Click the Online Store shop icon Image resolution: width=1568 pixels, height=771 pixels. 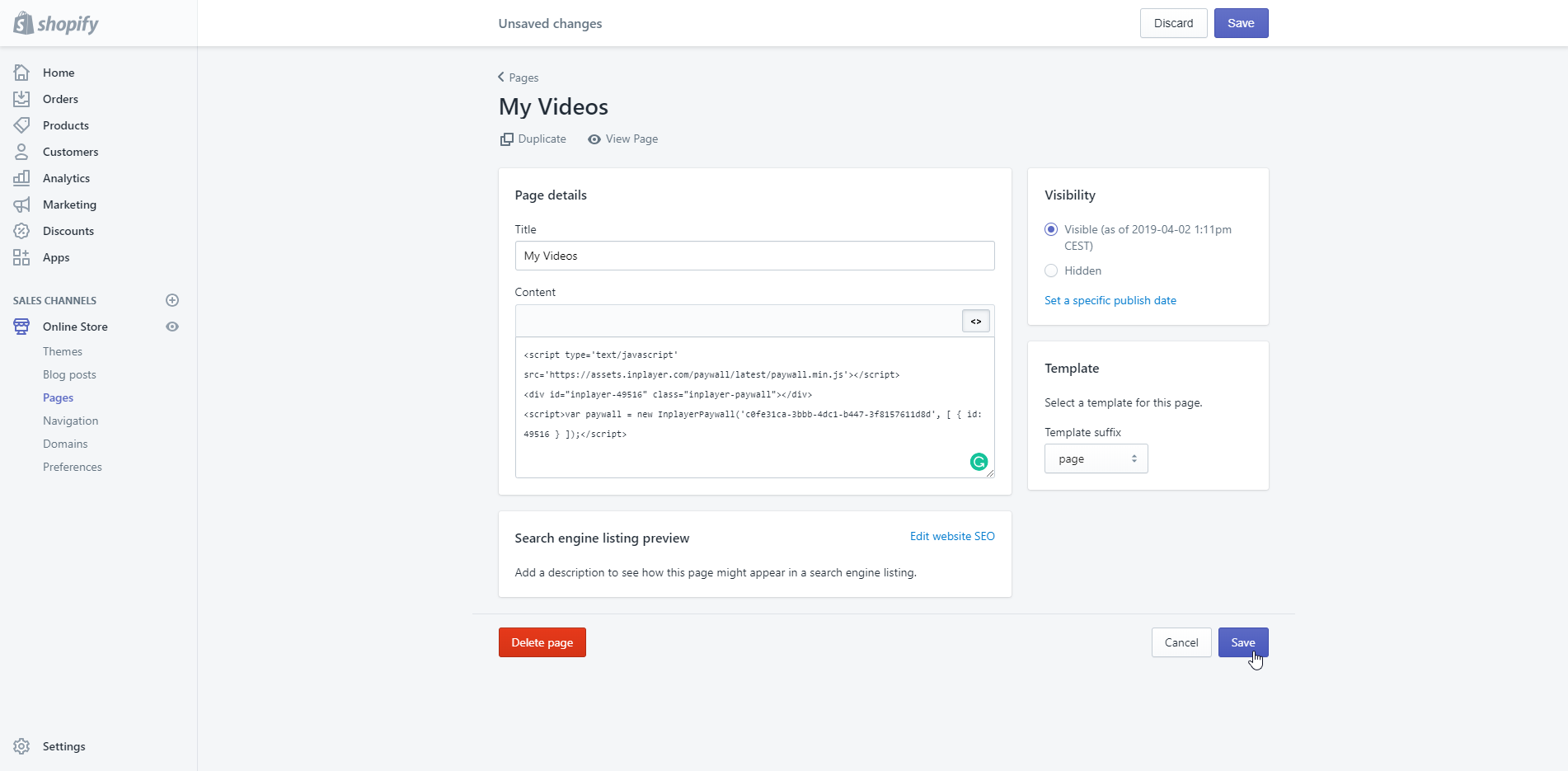tap(21, 327)
